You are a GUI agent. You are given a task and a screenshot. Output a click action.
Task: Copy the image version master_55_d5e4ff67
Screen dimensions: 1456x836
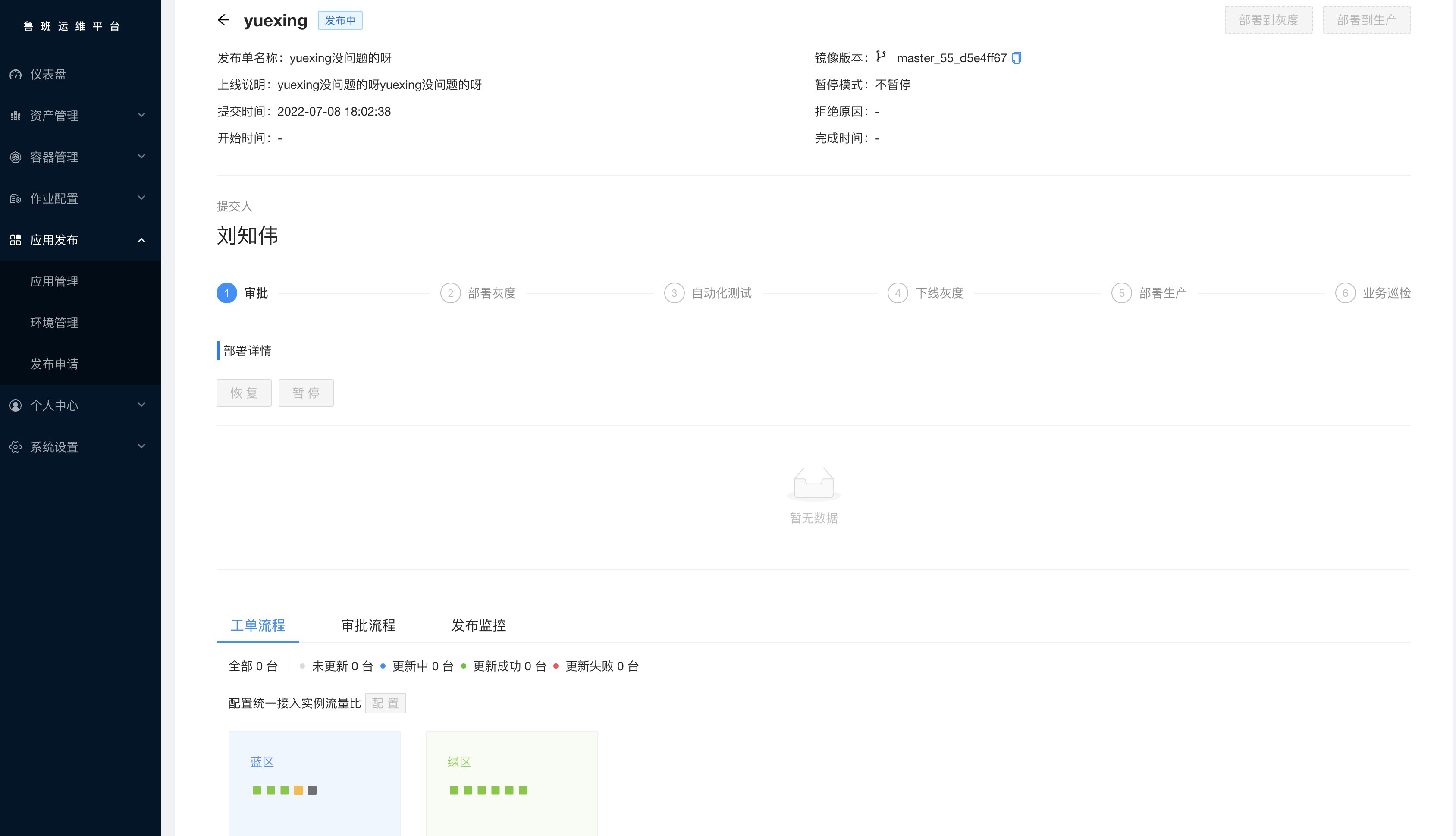point(1017,58)
